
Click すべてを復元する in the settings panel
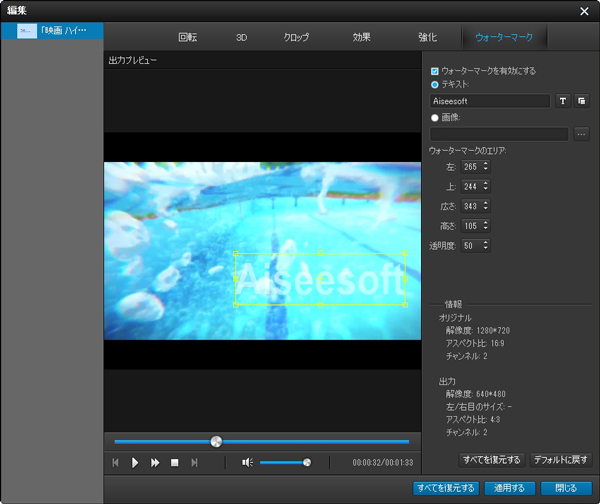pyautogui.click(x=491, y=460)
